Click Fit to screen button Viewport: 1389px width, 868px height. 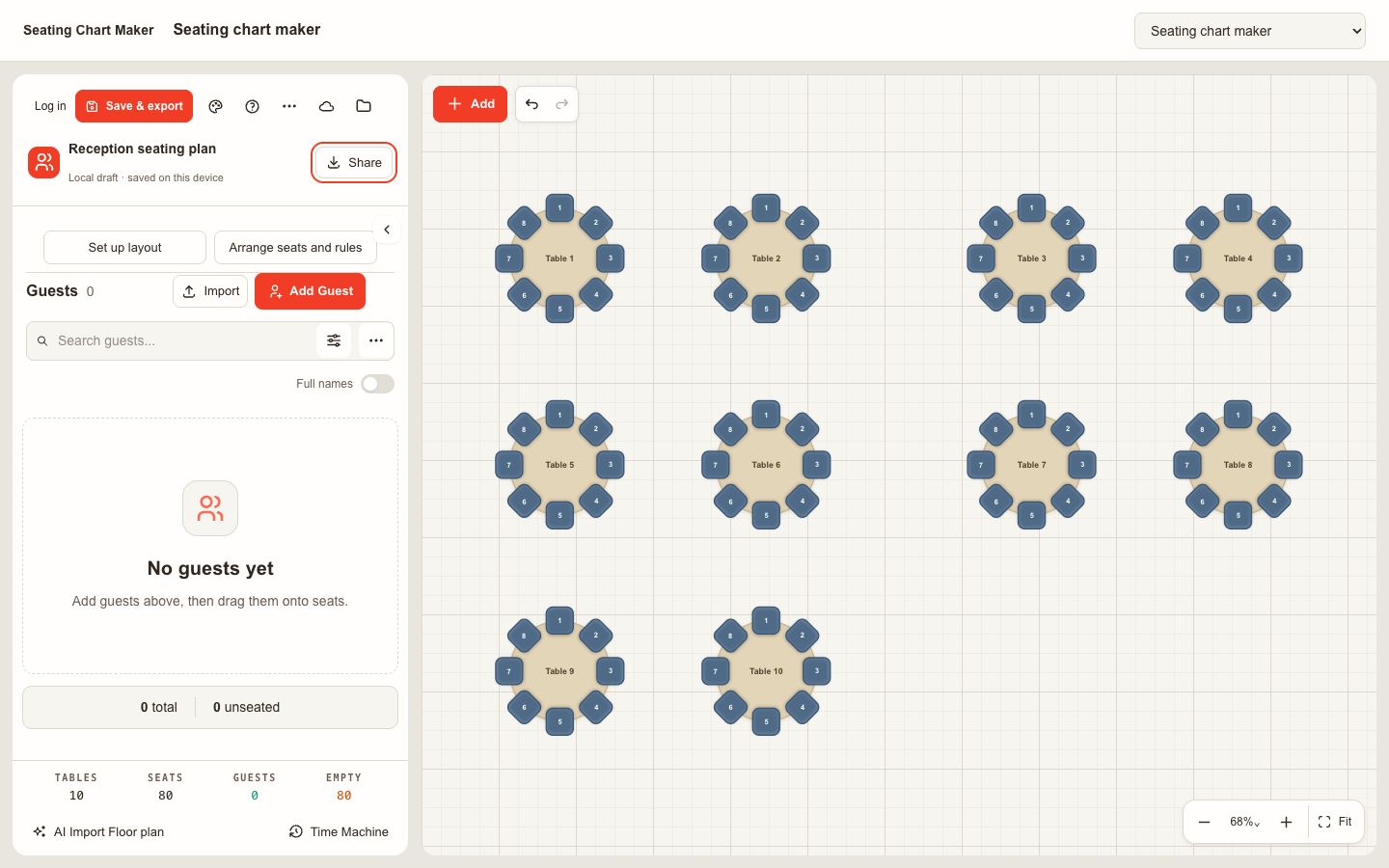click(x=1335, y=822)
